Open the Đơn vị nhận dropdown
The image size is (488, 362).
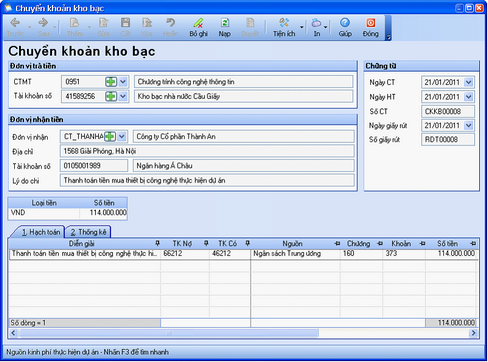[x=122, y=136]
